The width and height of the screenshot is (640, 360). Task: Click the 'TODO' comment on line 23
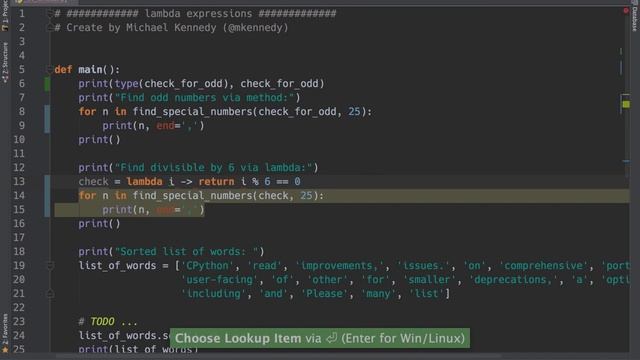102,322
